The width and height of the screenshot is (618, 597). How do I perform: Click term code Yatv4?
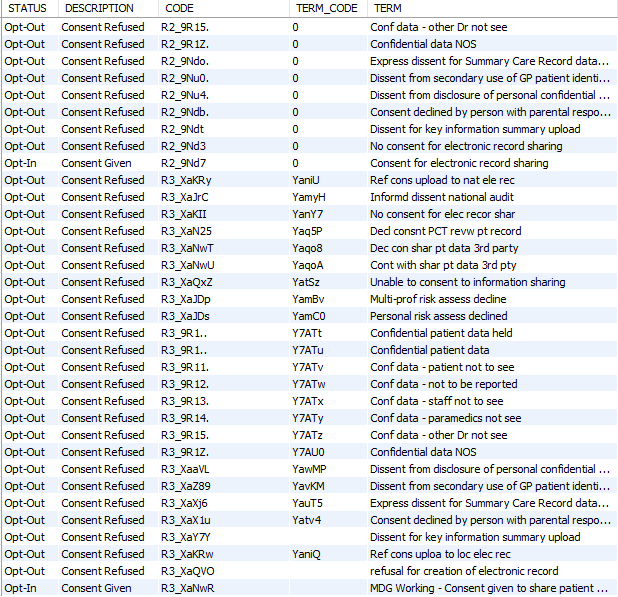pyautogui.click(x=306, y=519)
